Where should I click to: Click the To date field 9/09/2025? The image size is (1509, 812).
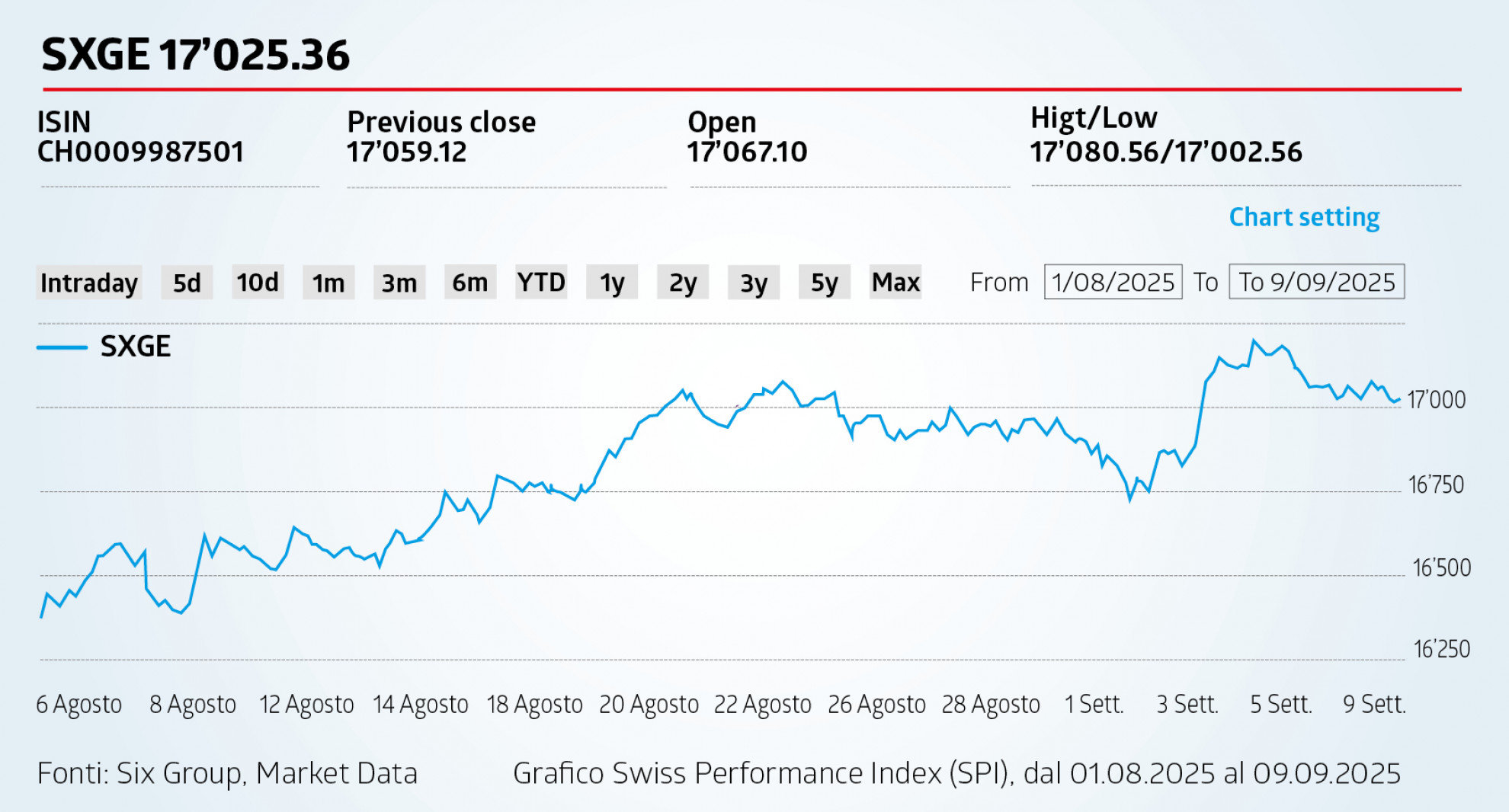1316,283
